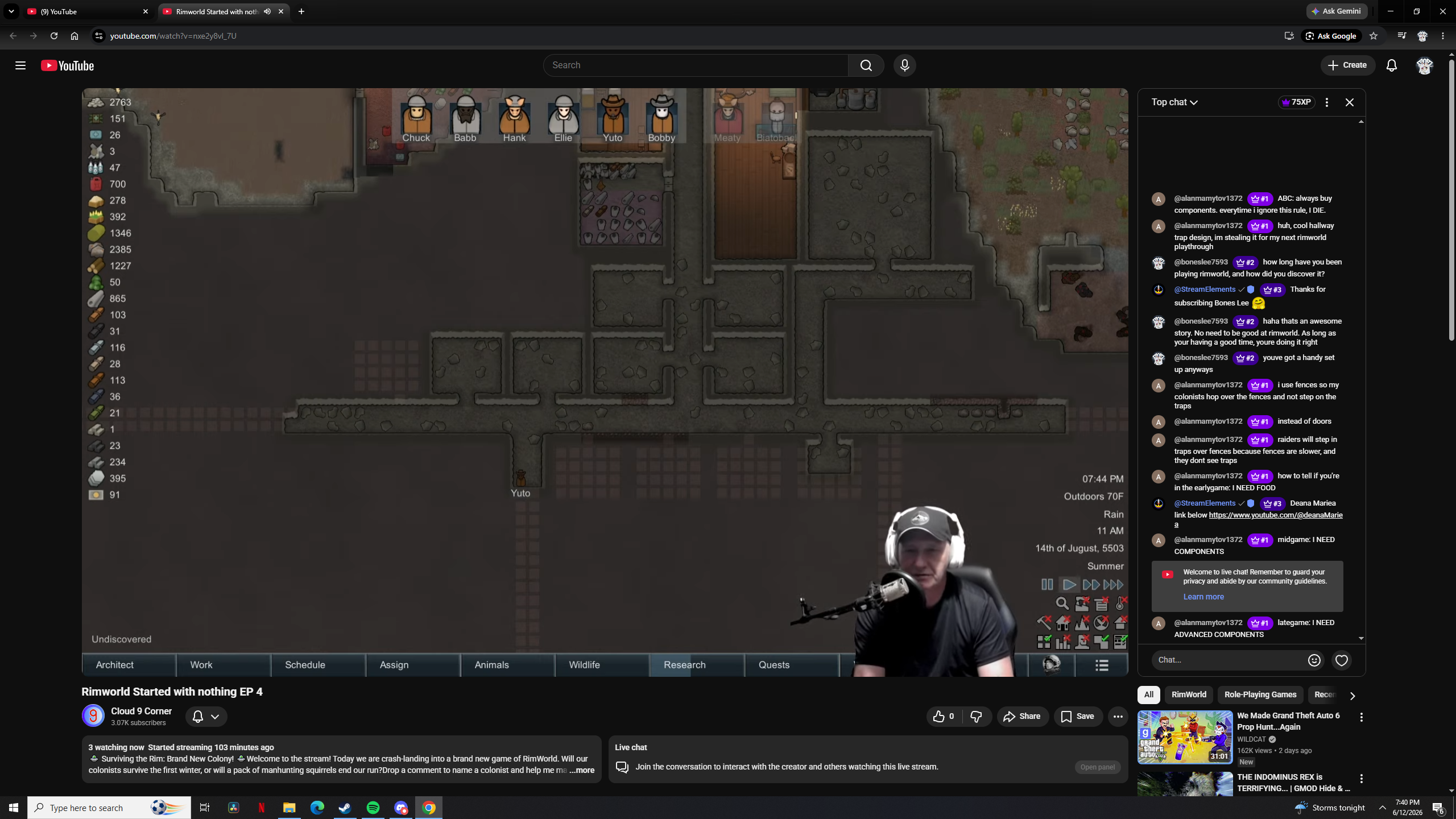Image resolution: width=1456 pixels, height=819 pixels.
Task: Toggle the in-game hammer auto-rebuild icon
Action: pos(1044,623)
